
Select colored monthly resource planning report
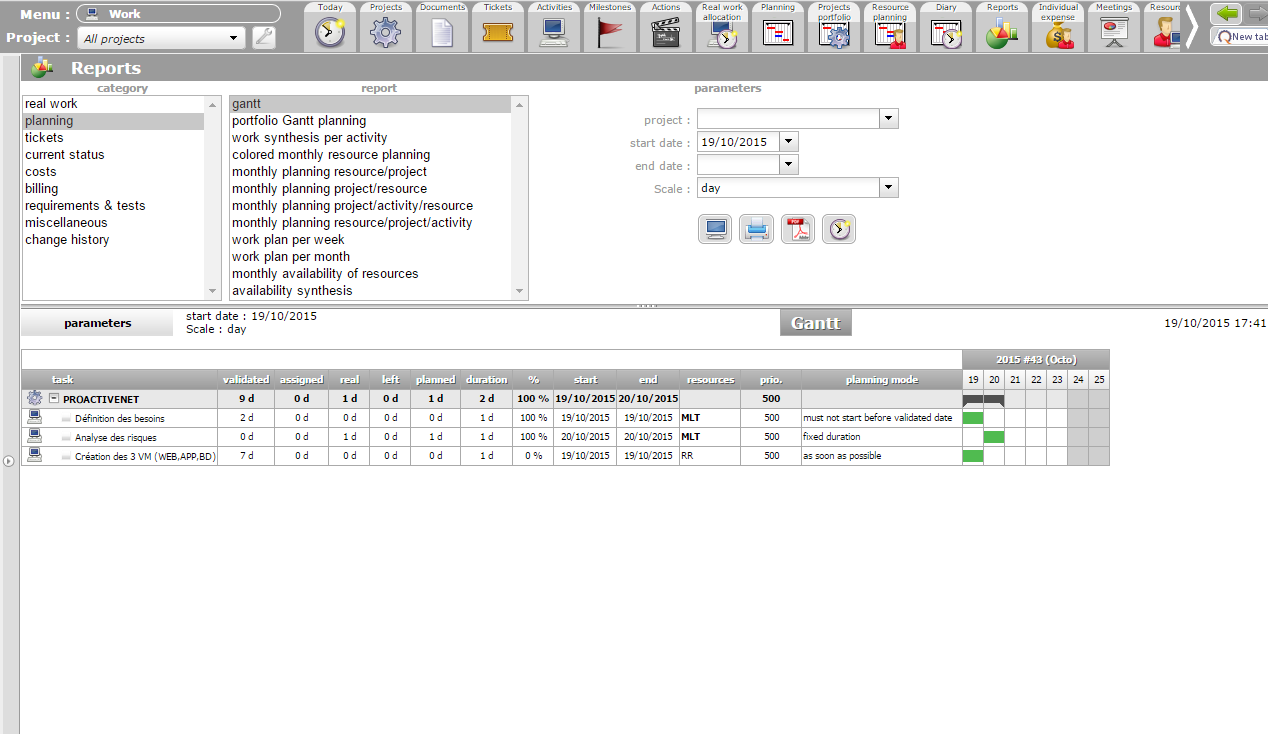[x=370, y=155]
